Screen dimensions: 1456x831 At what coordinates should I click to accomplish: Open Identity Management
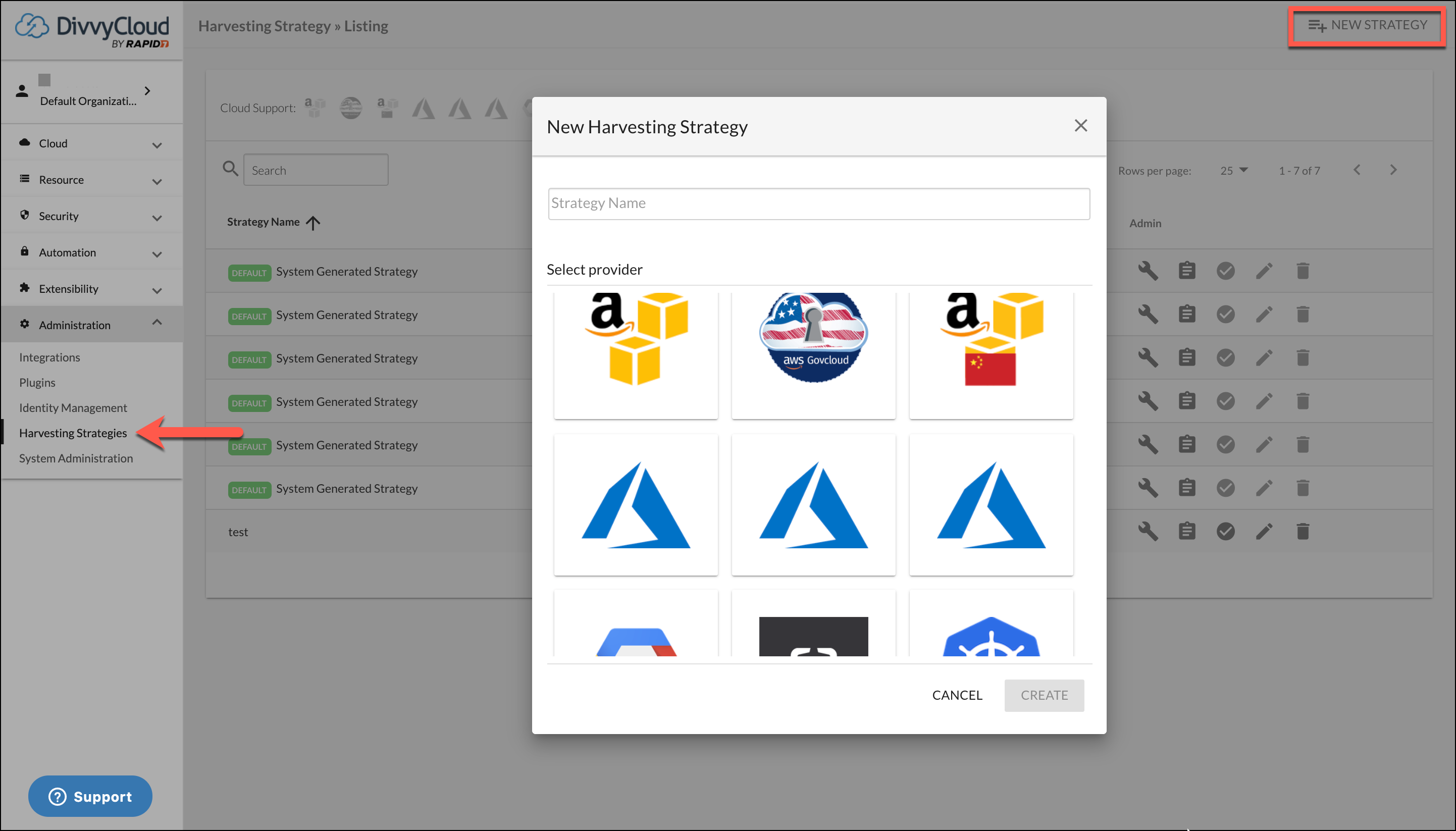click(73, 407)
